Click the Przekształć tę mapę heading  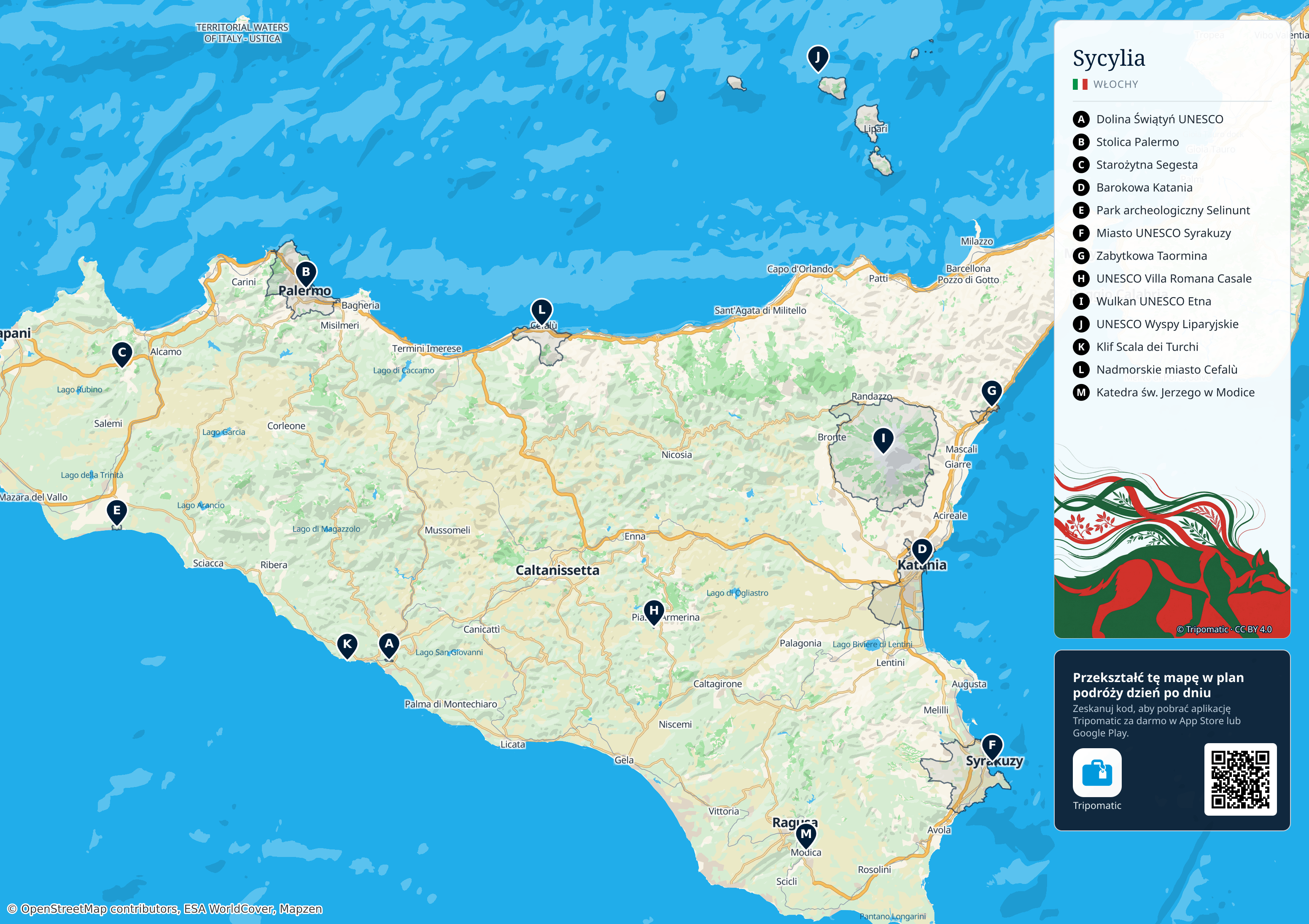point(1158,685)
